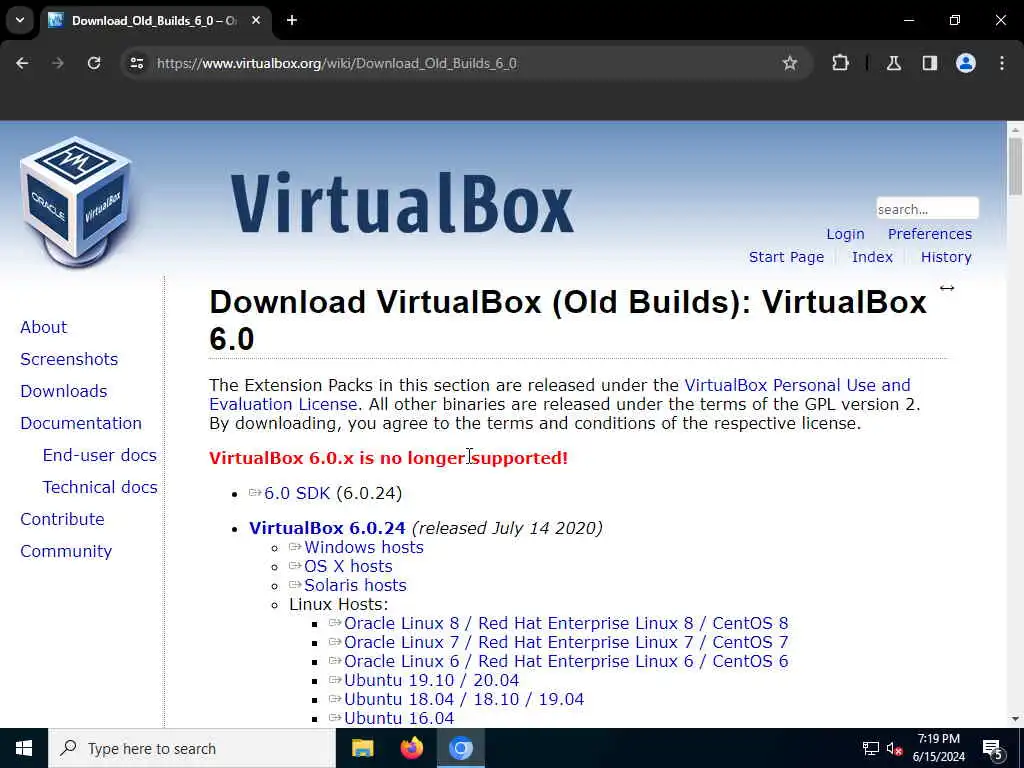
Task: Open Documentation in the sidebar
Action: coord(81,423)
